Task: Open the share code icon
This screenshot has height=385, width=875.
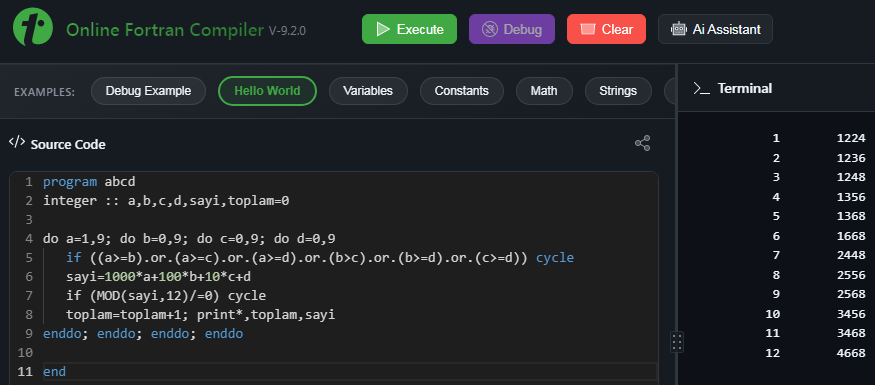Action: click(x=642, y=143)
